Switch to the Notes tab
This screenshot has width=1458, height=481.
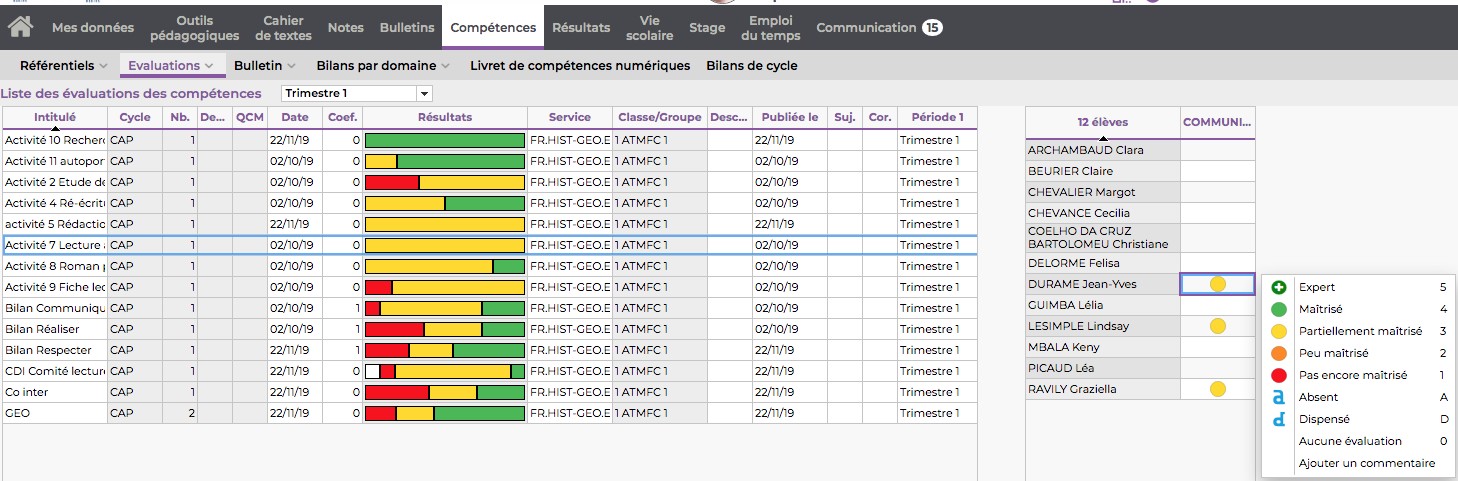click(x=346, y=28)
